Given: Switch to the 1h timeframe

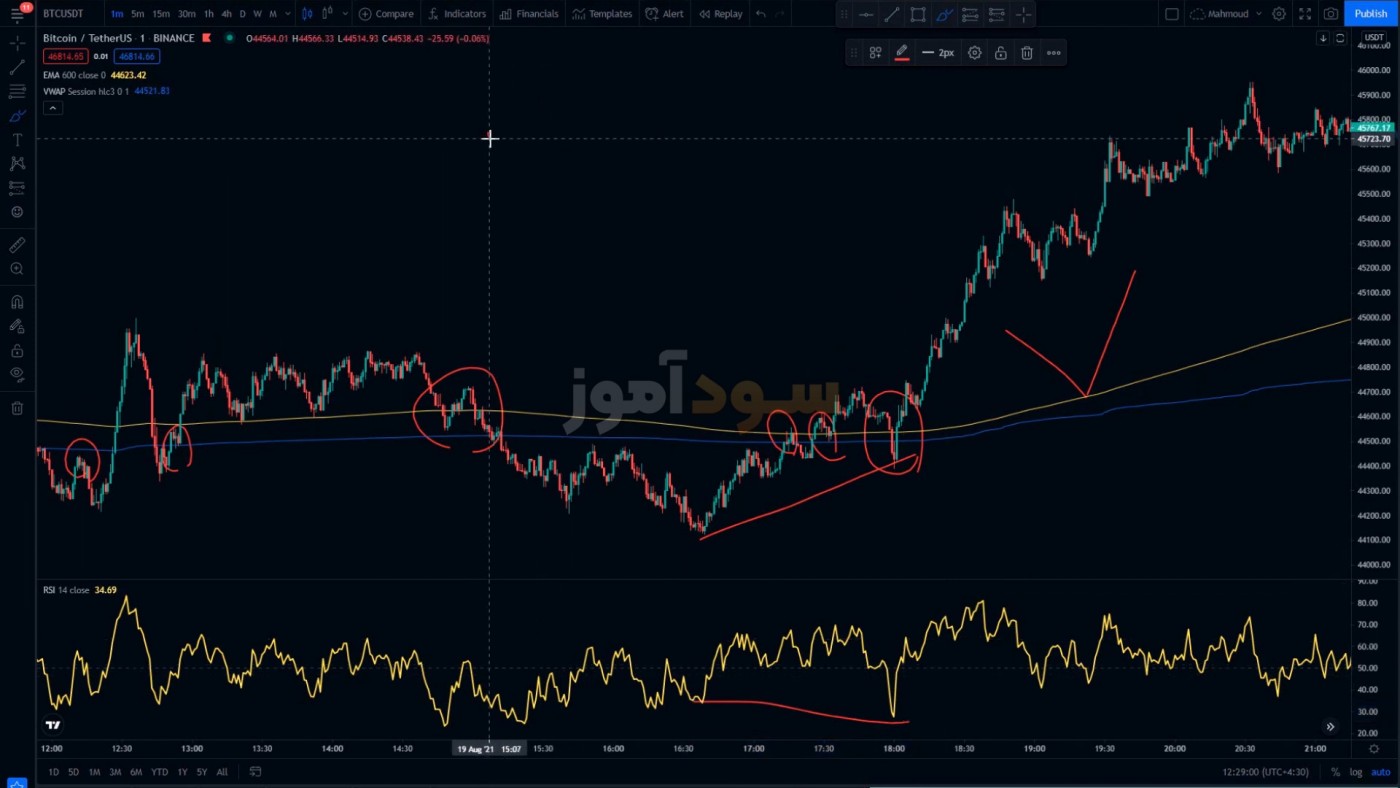Looking at the screenshot, I should click(x=209, y=14).
